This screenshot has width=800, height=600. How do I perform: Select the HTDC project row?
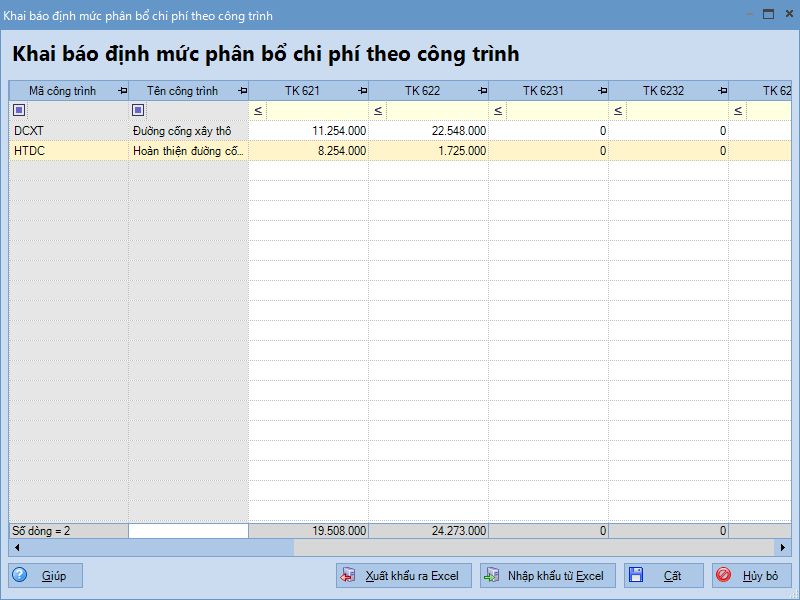68,151
